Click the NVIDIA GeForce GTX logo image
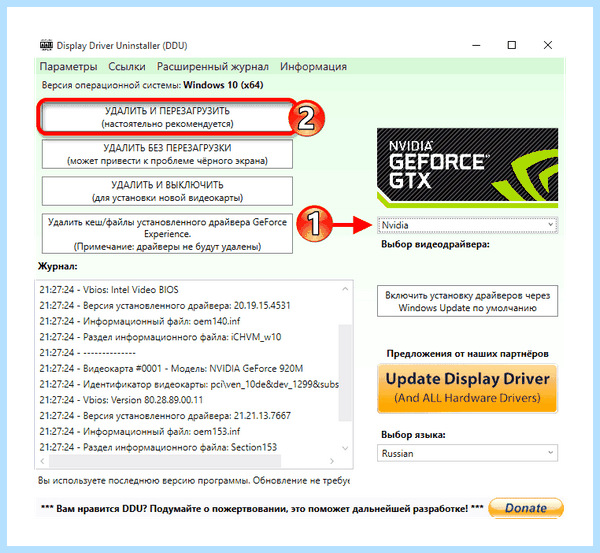 click(467, 168)
